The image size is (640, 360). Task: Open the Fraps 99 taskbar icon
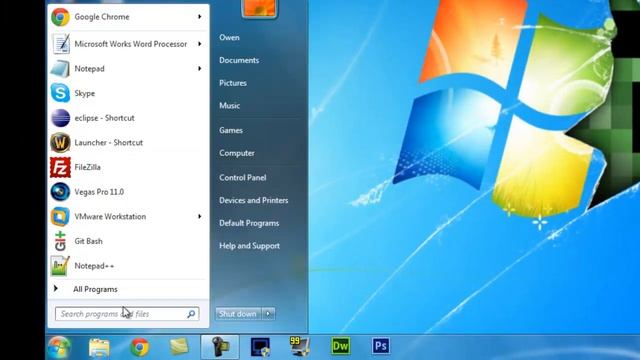pos(300,347)
